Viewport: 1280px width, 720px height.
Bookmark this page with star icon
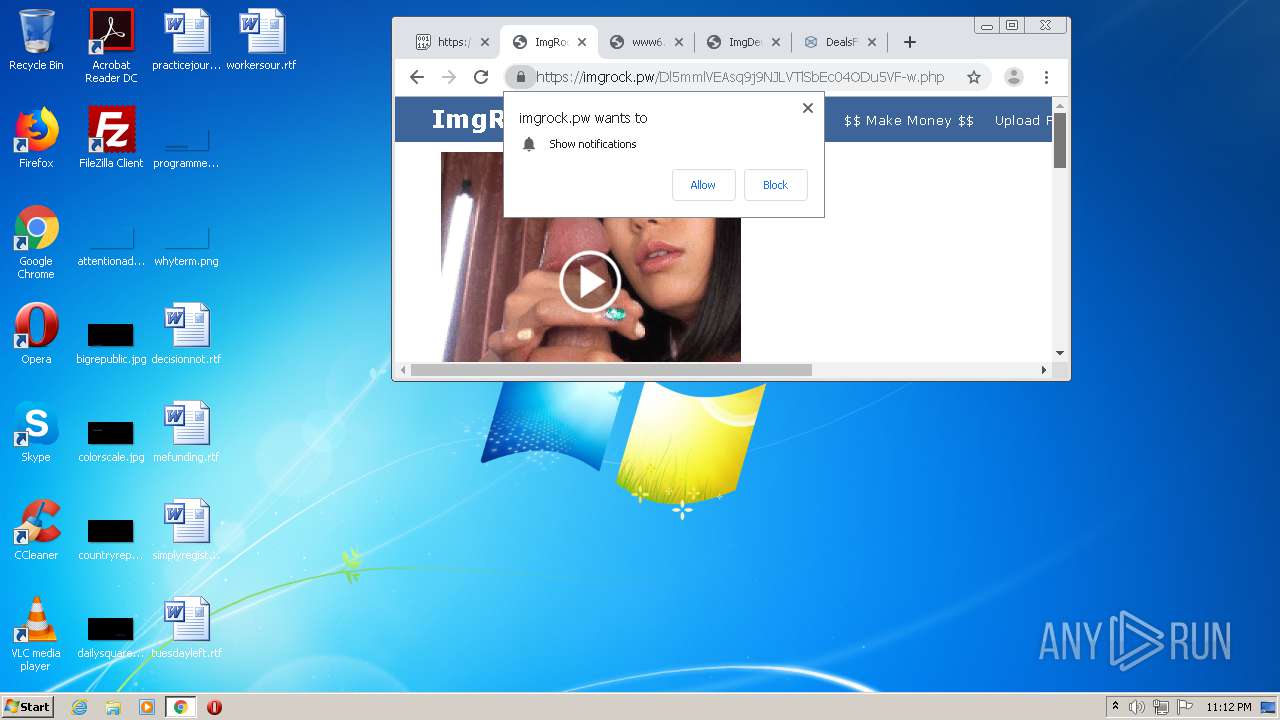[974, 77]
